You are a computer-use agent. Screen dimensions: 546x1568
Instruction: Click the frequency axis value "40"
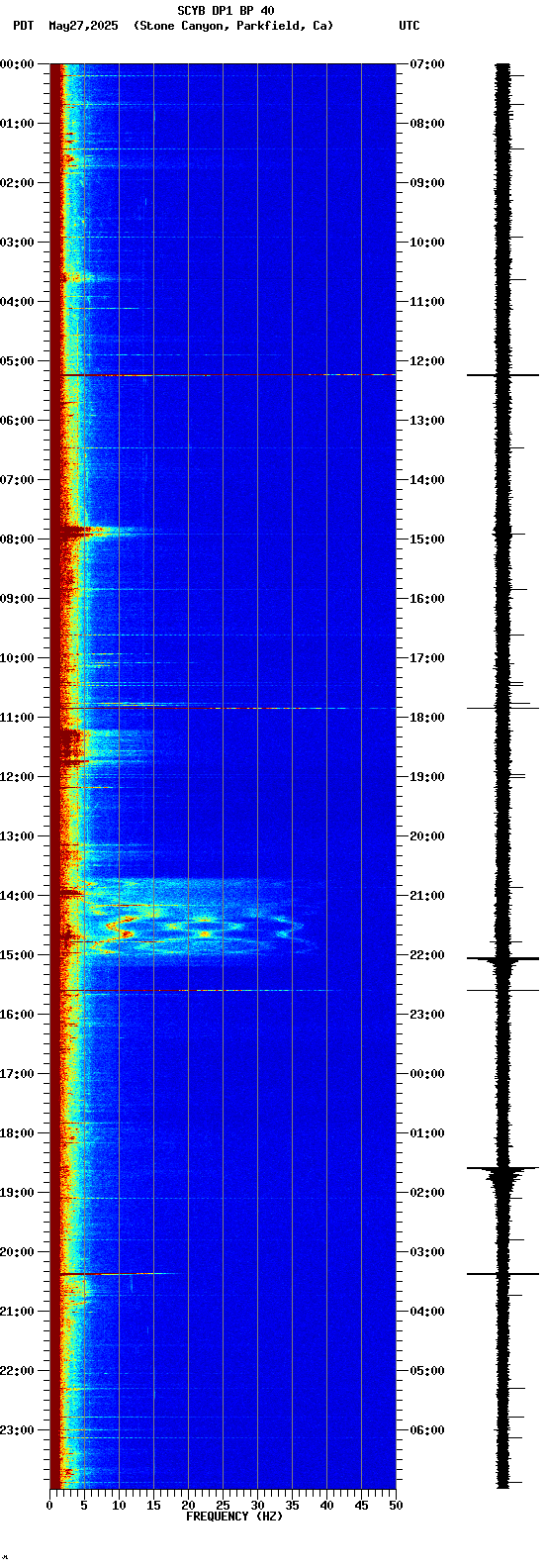pos(326,1506)
